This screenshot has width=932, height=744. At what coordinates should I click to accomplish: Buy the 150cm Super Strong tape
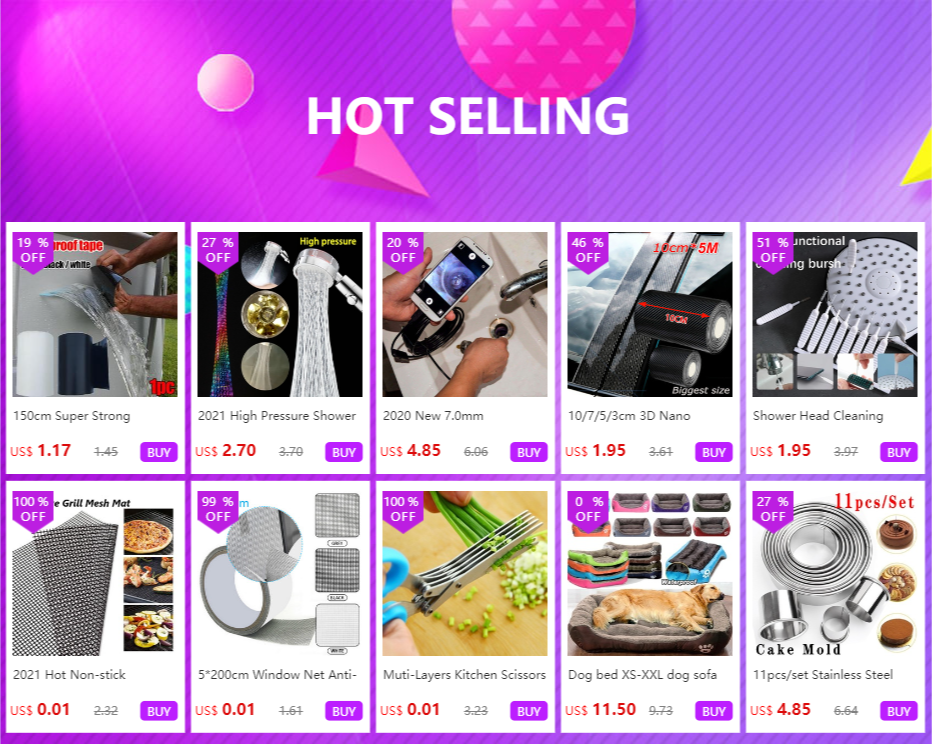click(159, 452)
